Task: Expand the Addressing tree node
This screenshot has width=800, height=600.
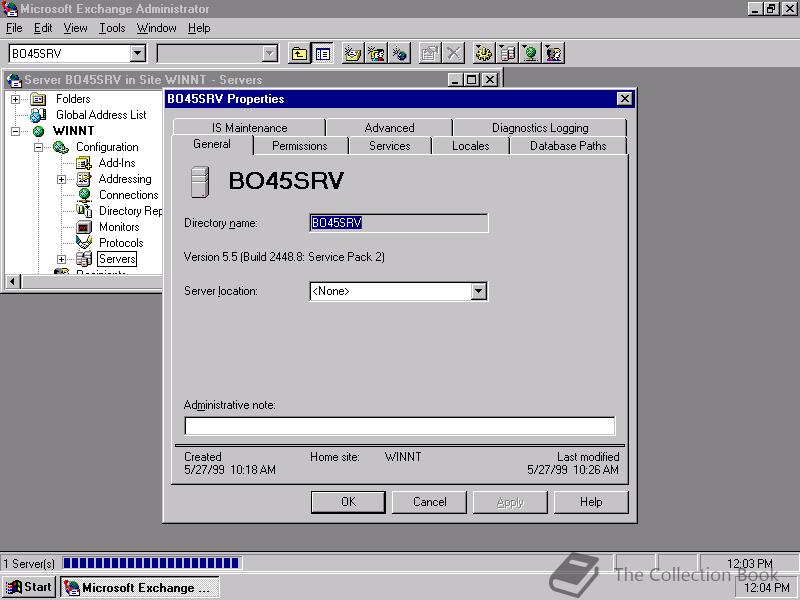Action: pyautogui.click(x=61, y=180)
